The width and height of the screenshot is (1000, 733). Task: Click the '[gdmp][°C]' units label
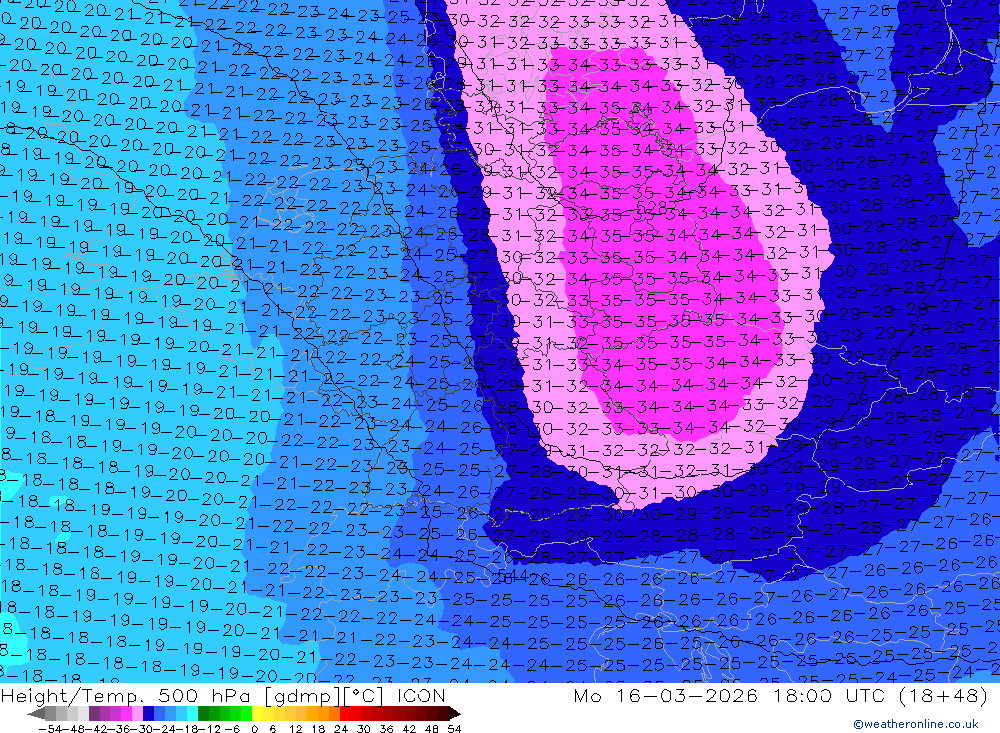tap(323, 695)
